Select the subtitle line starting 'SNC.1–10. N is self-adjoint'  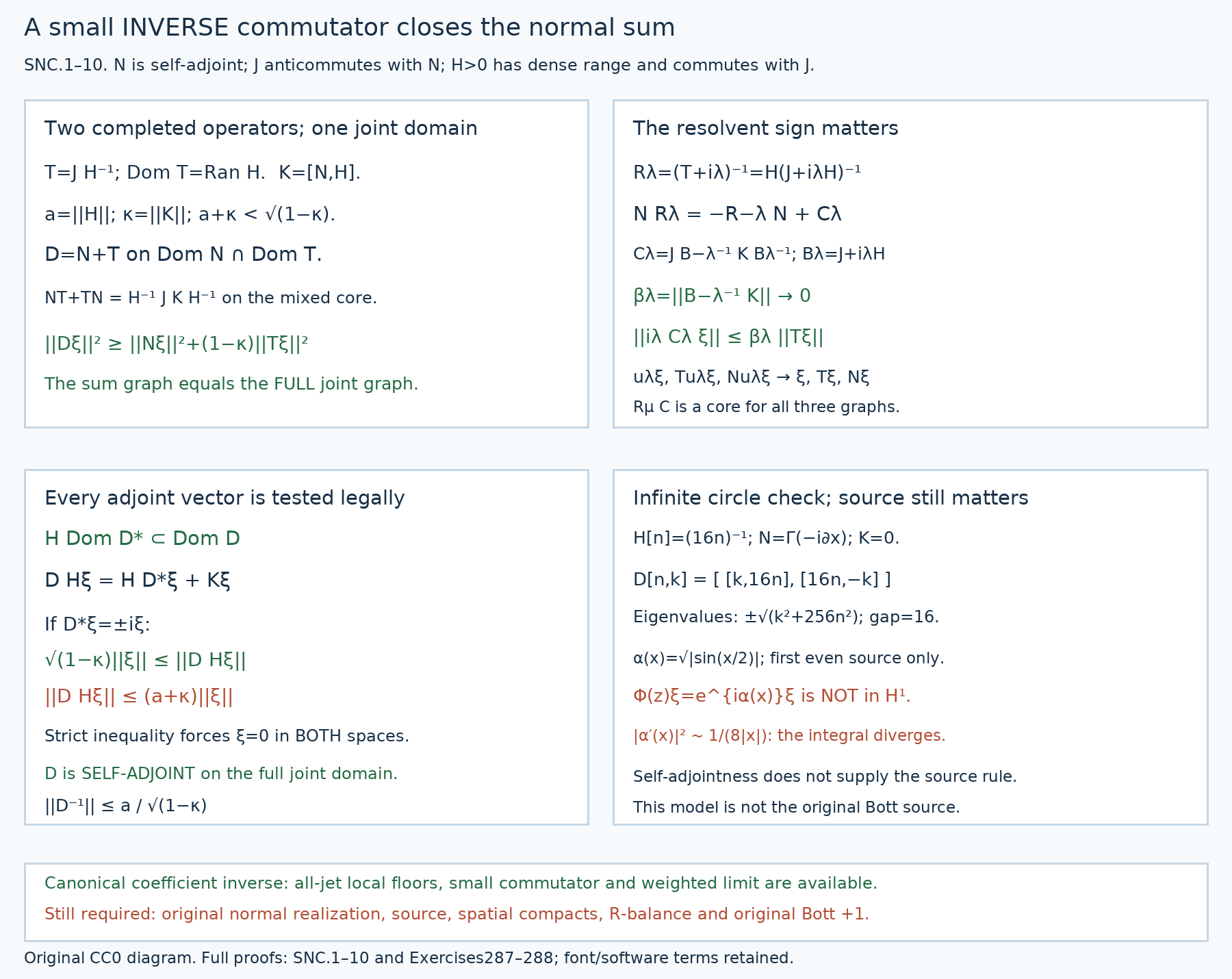[419, 66]
